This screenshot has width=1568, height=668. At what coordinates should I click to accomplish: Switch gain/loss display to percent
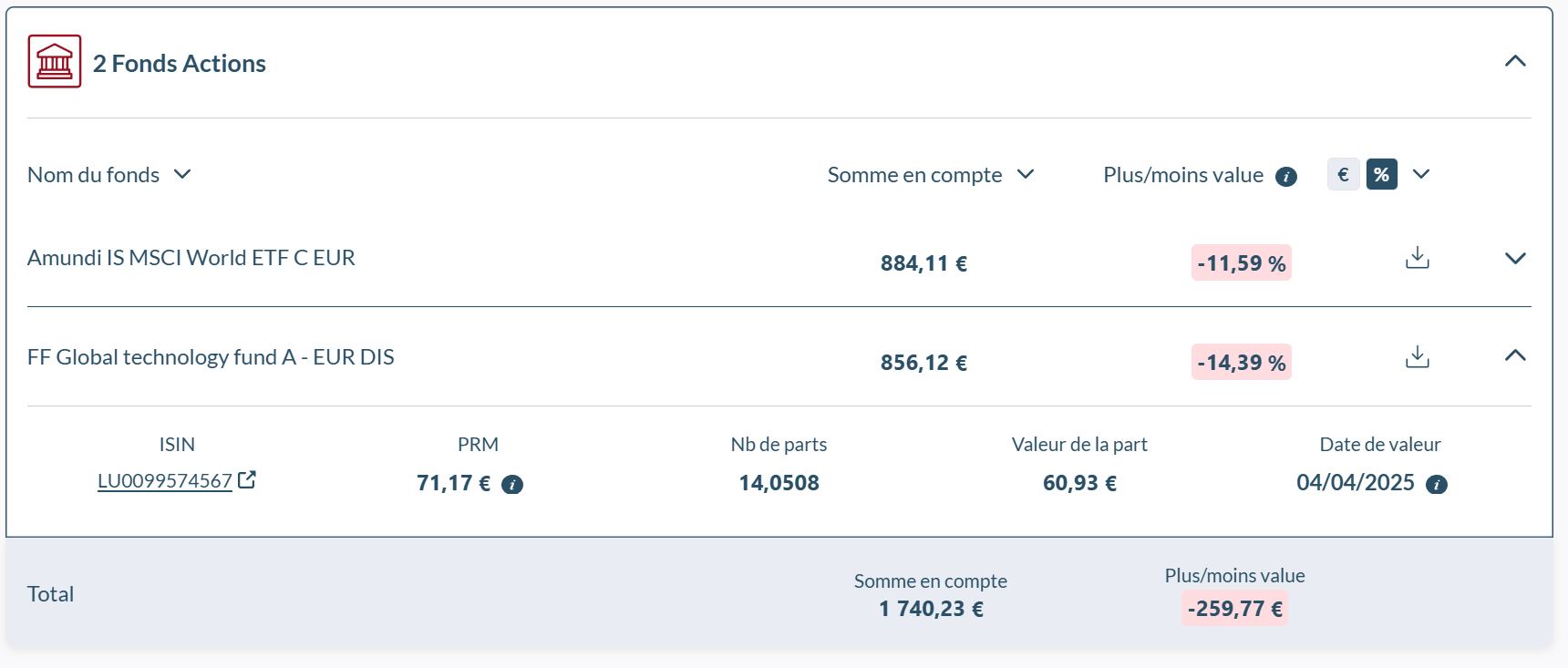point(1381,174)
